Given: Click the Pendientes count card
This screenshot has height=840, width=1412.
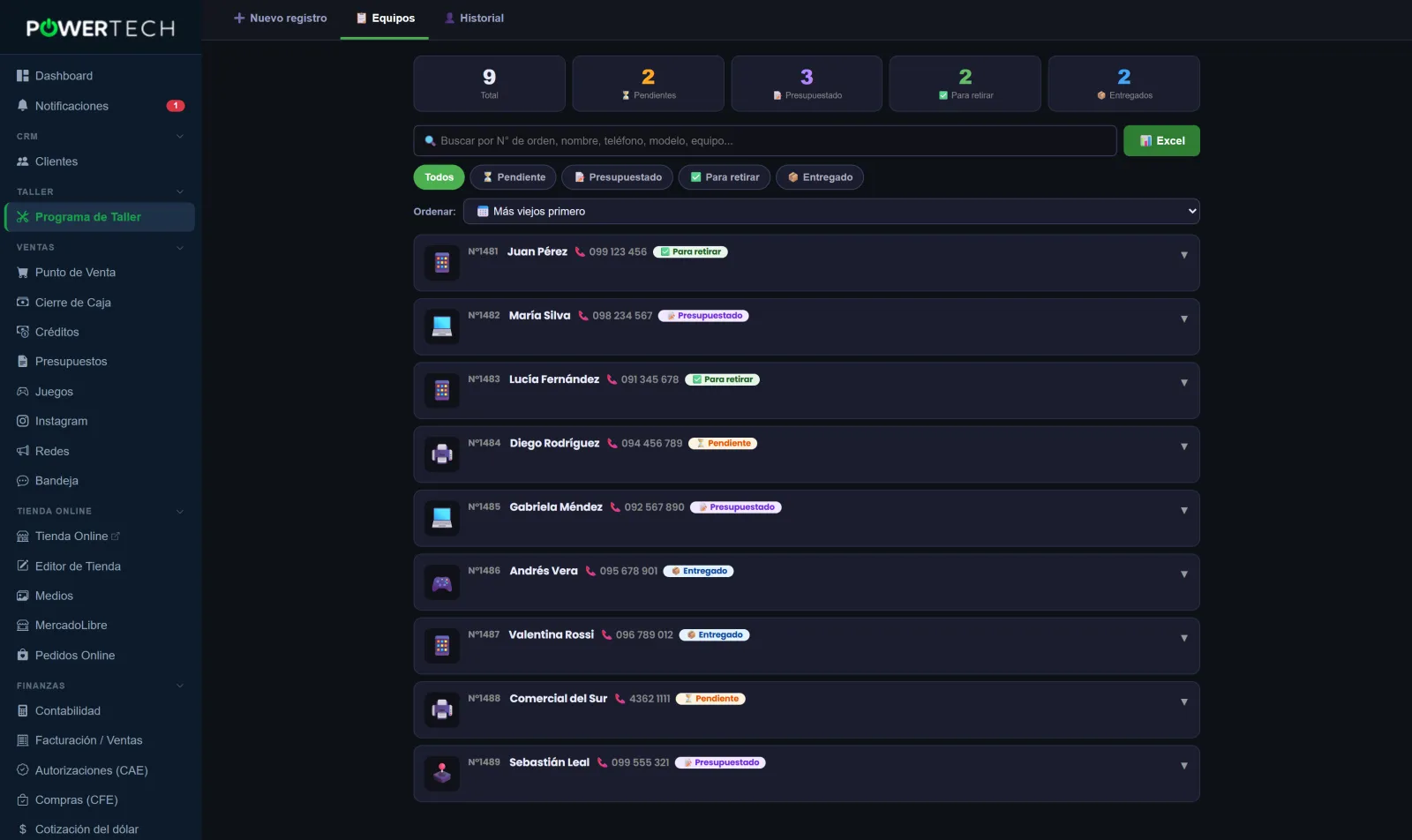Looking at the screenshot, I should pyautogui.click(x=649, y=84).
